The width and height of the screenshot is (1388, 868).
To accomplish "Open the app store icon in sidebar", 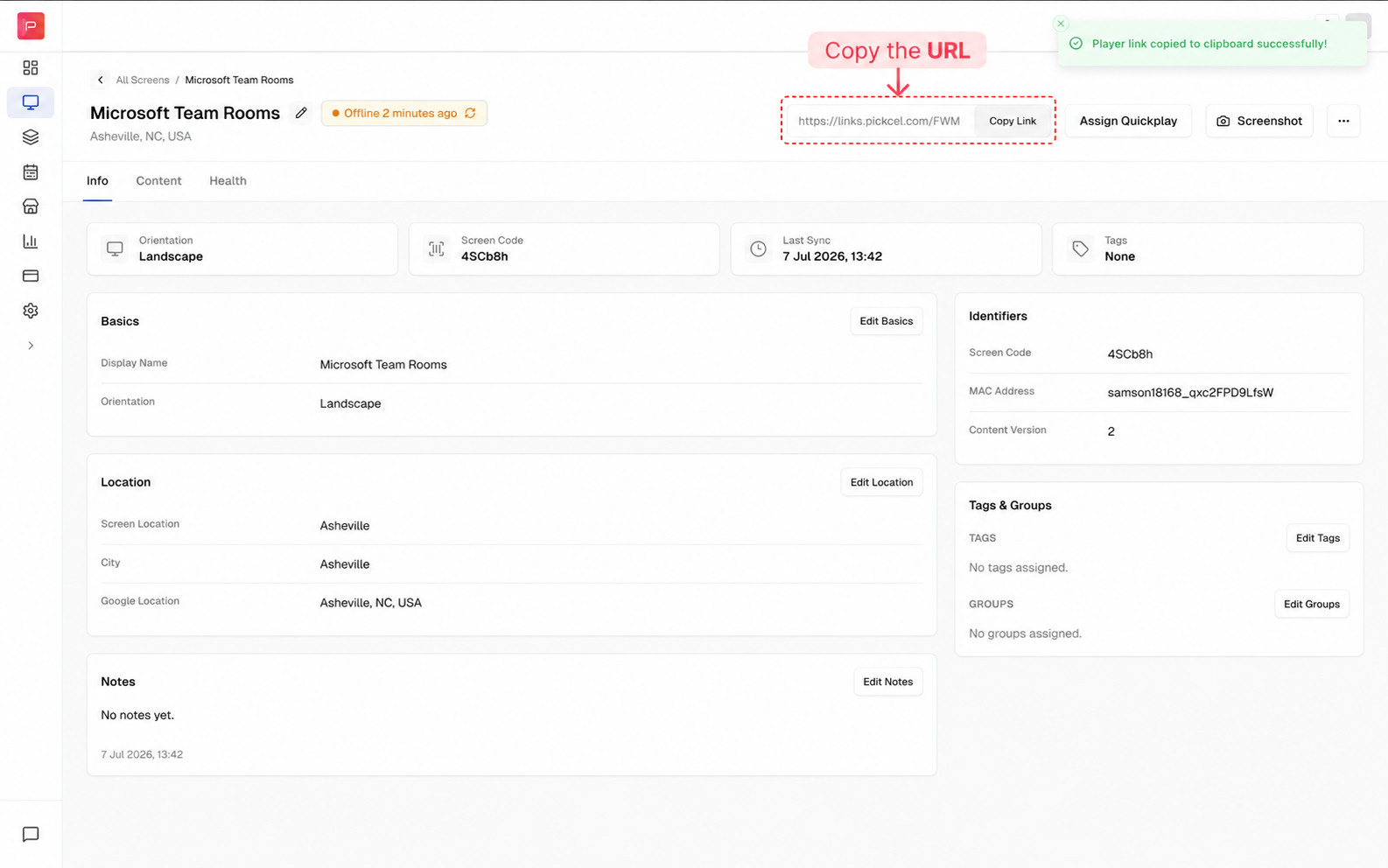I will point(31,206).
